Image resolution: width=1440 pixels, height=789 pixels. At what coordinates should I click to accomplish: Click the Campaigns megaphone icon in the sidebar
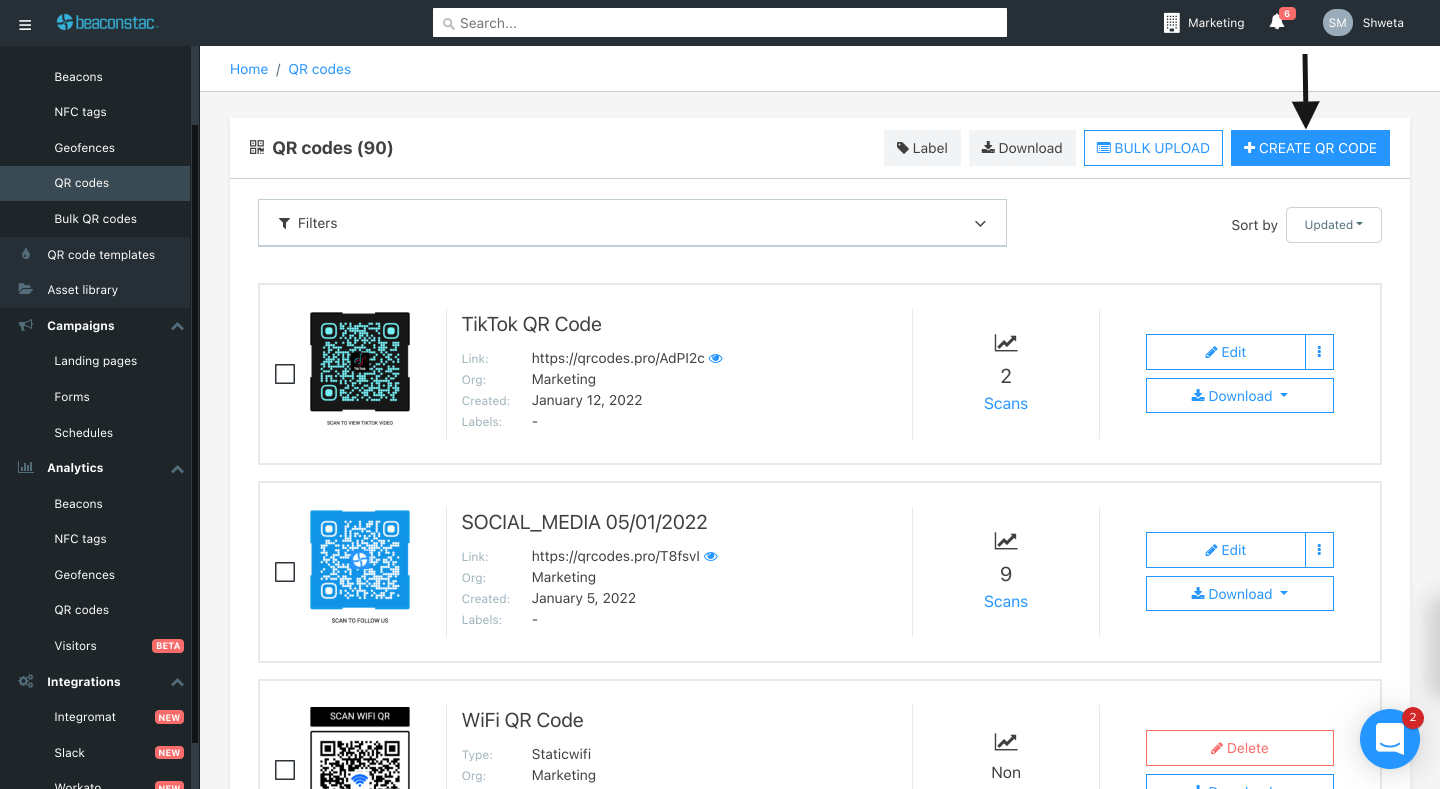coord(25,325)
